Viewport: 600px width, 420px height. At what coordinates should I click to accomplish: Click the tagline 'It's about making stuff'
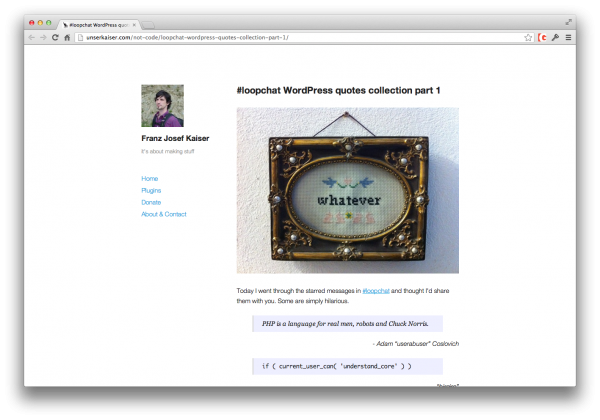(x=168, y=151)
